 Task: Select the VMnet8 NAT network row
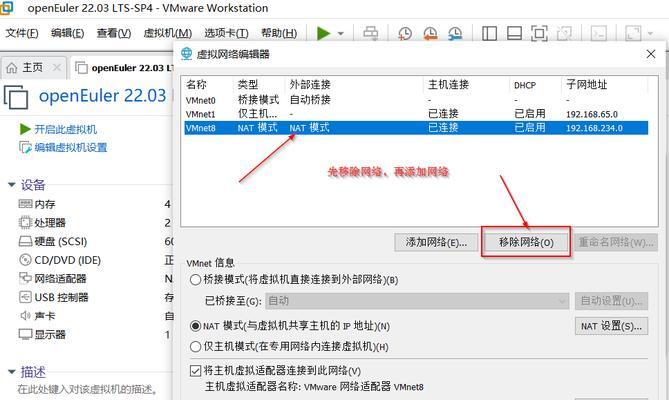pyautogui.click(x=416, y=128)
